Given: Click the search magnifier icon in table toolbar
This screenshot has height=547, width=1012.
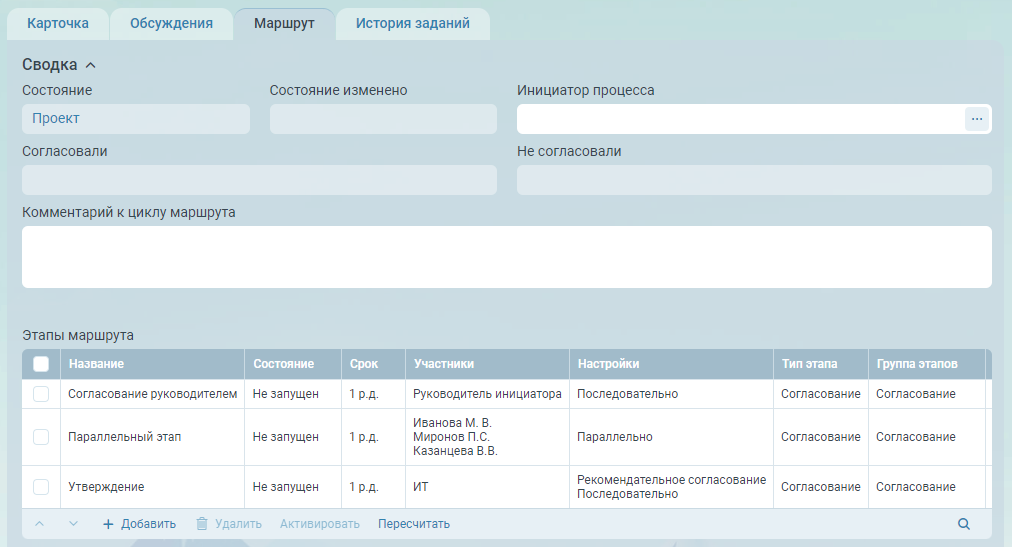Looking at the screenshot, I should tap(964, 524).
